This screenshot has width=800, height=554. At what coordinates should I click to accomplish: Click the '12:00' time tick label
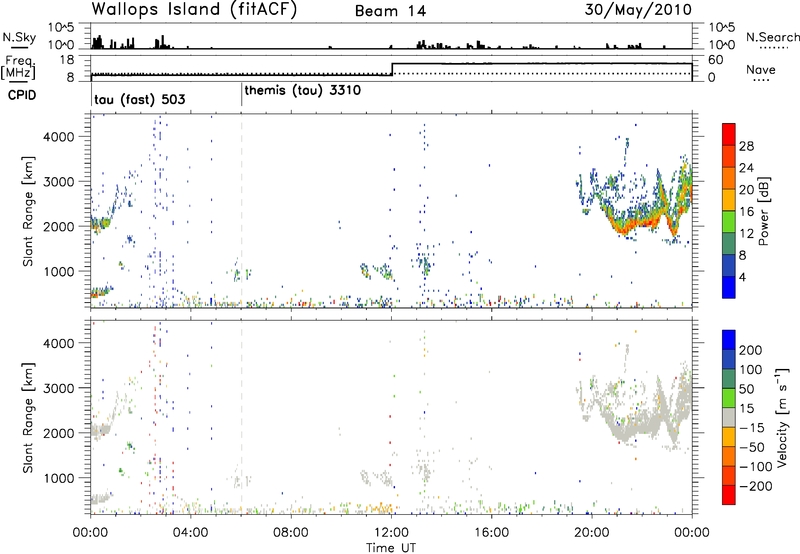coord(391,533)
